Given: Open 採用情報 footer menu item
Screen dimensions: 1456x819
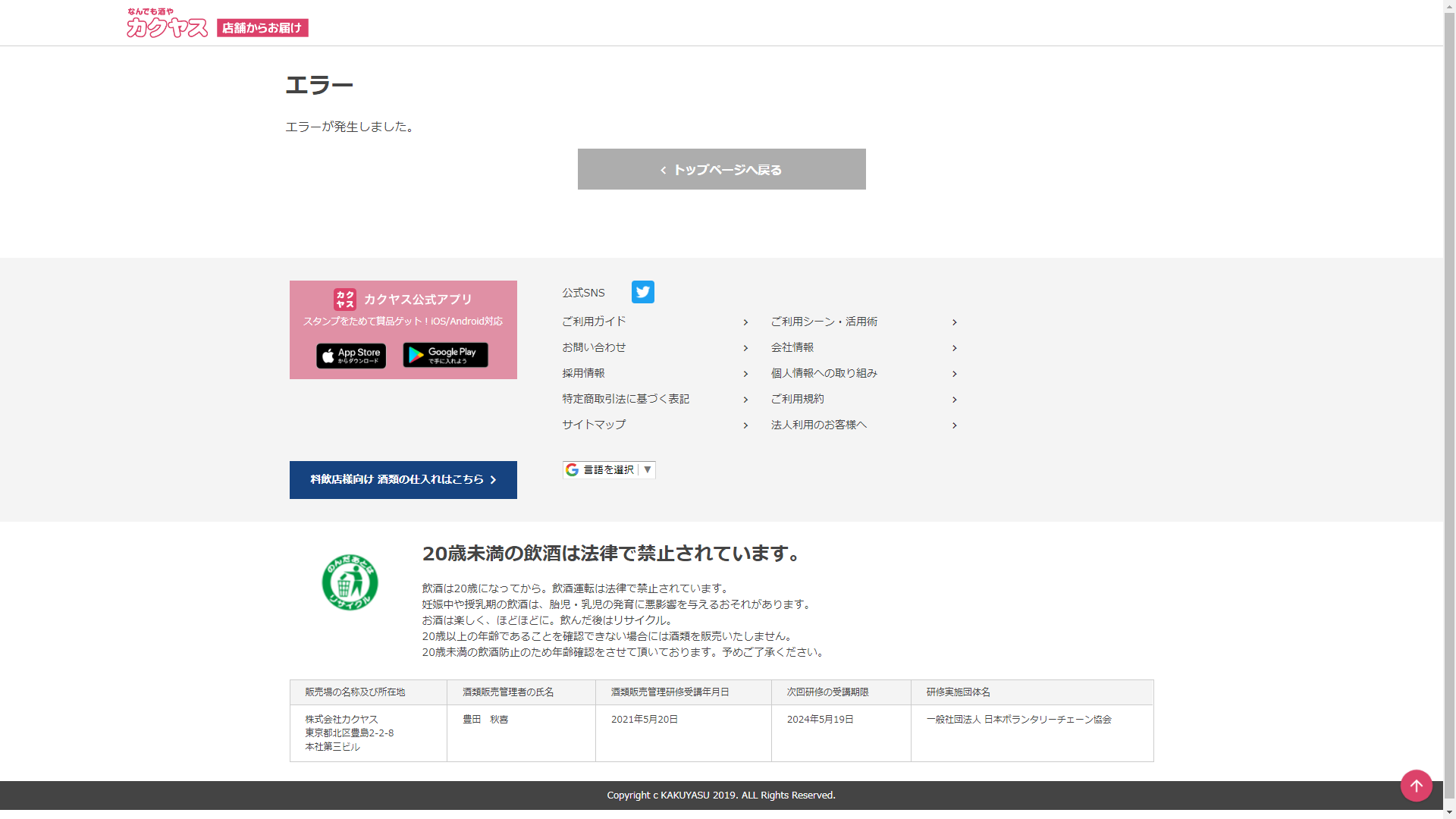Looking at the screenshot, I should click(583, 373).
